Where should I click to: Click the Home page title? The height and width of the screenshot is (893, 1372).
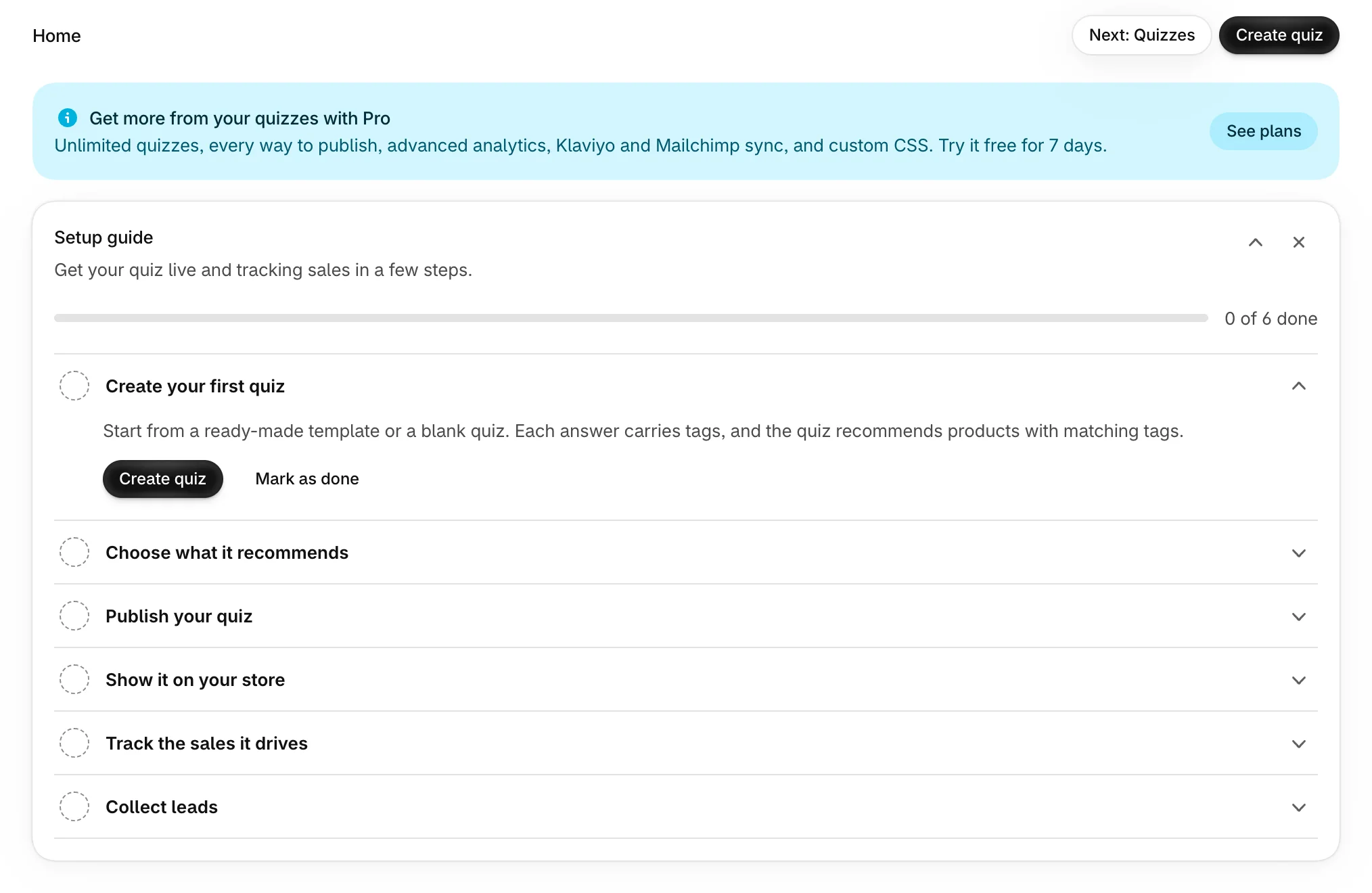coord(57,36)
